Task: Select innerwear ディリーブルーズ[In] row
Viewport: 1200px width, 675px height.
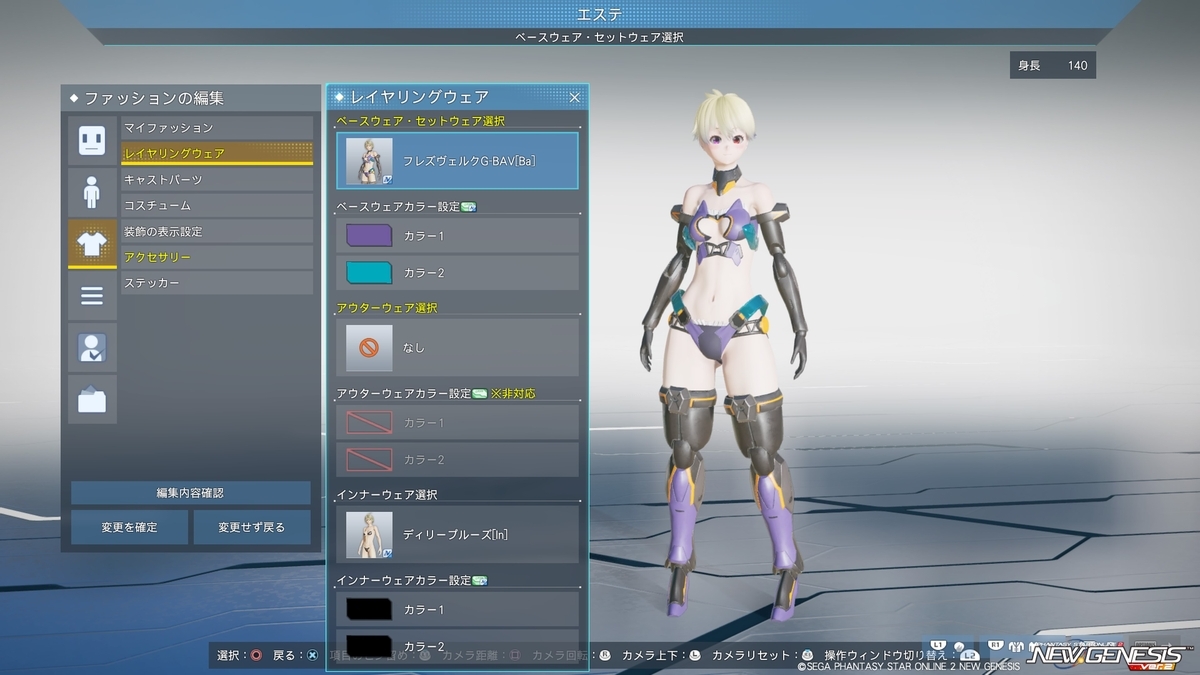Action: (x=457, y=534)
